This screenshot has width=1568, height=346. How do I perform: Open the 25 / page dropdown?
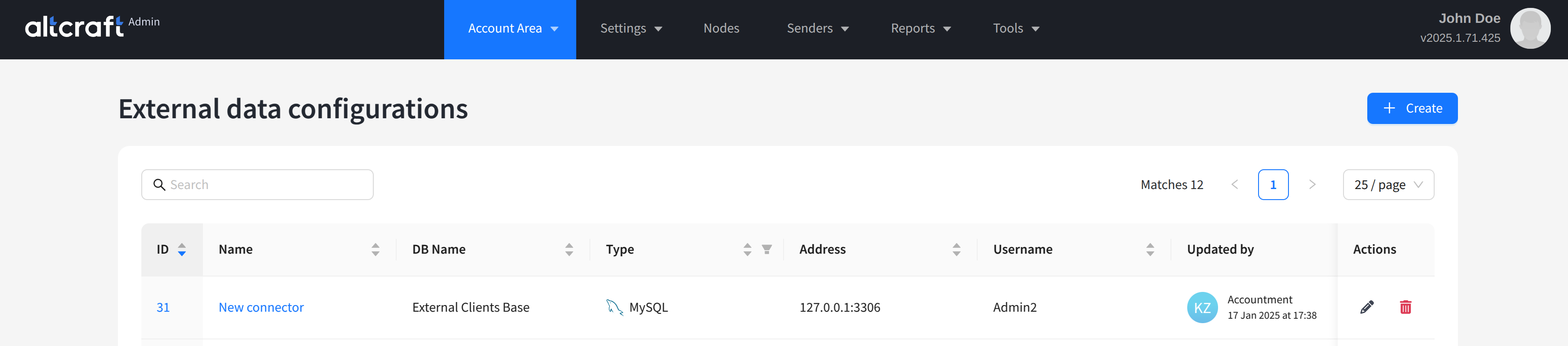1388,185
